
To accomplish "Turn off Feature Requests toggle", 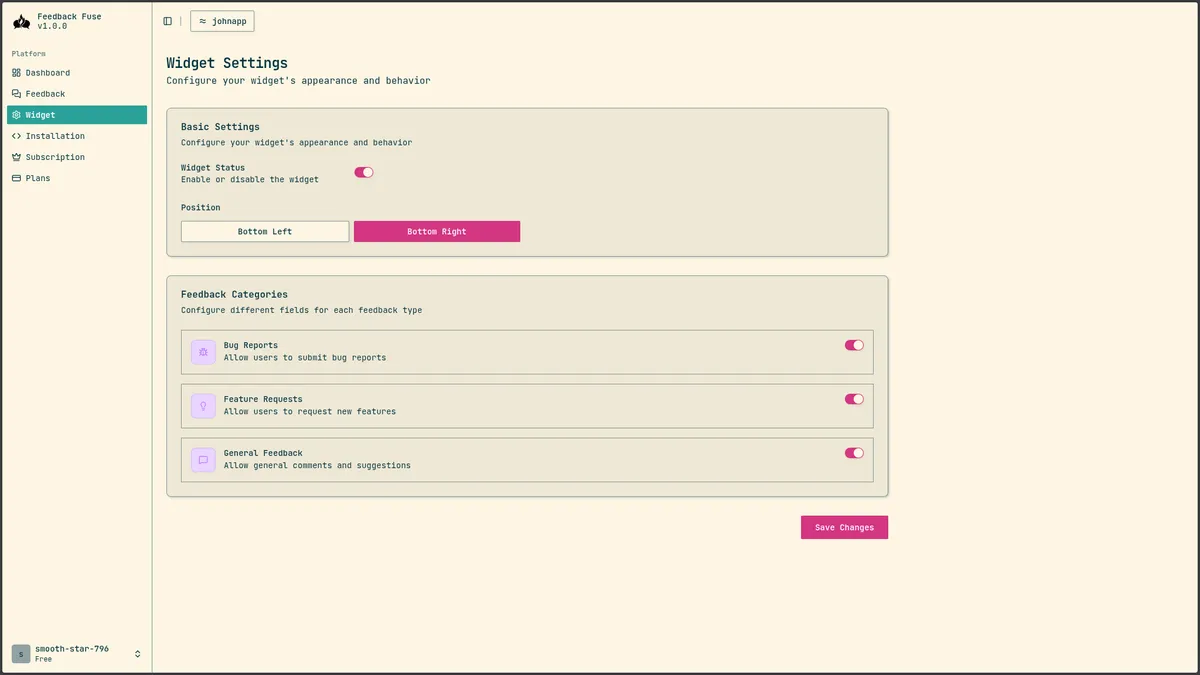I will click(x=853, y=398).
